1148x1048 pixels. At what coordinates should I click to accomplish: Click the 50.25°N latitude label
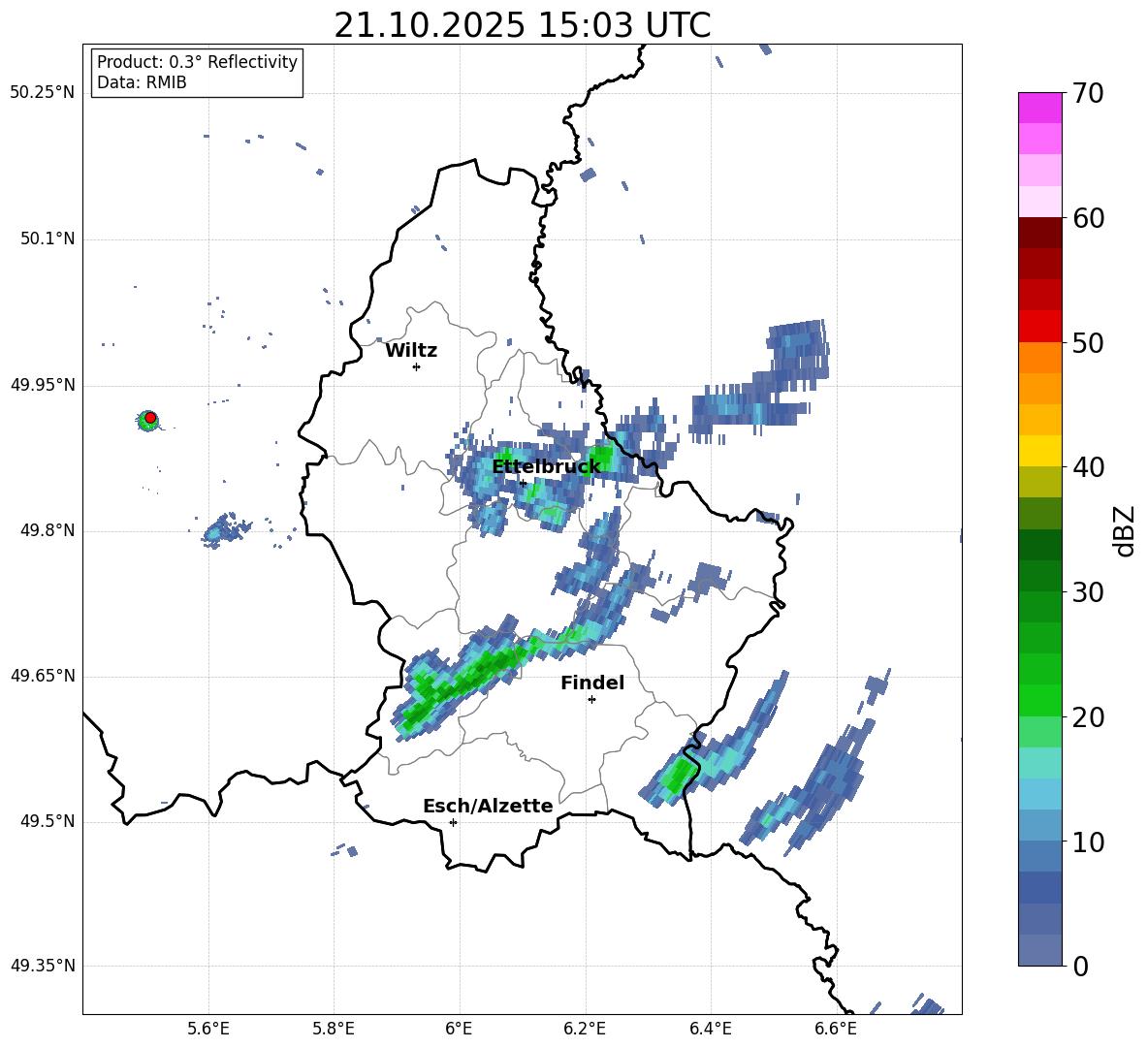(x=43, y=93)
